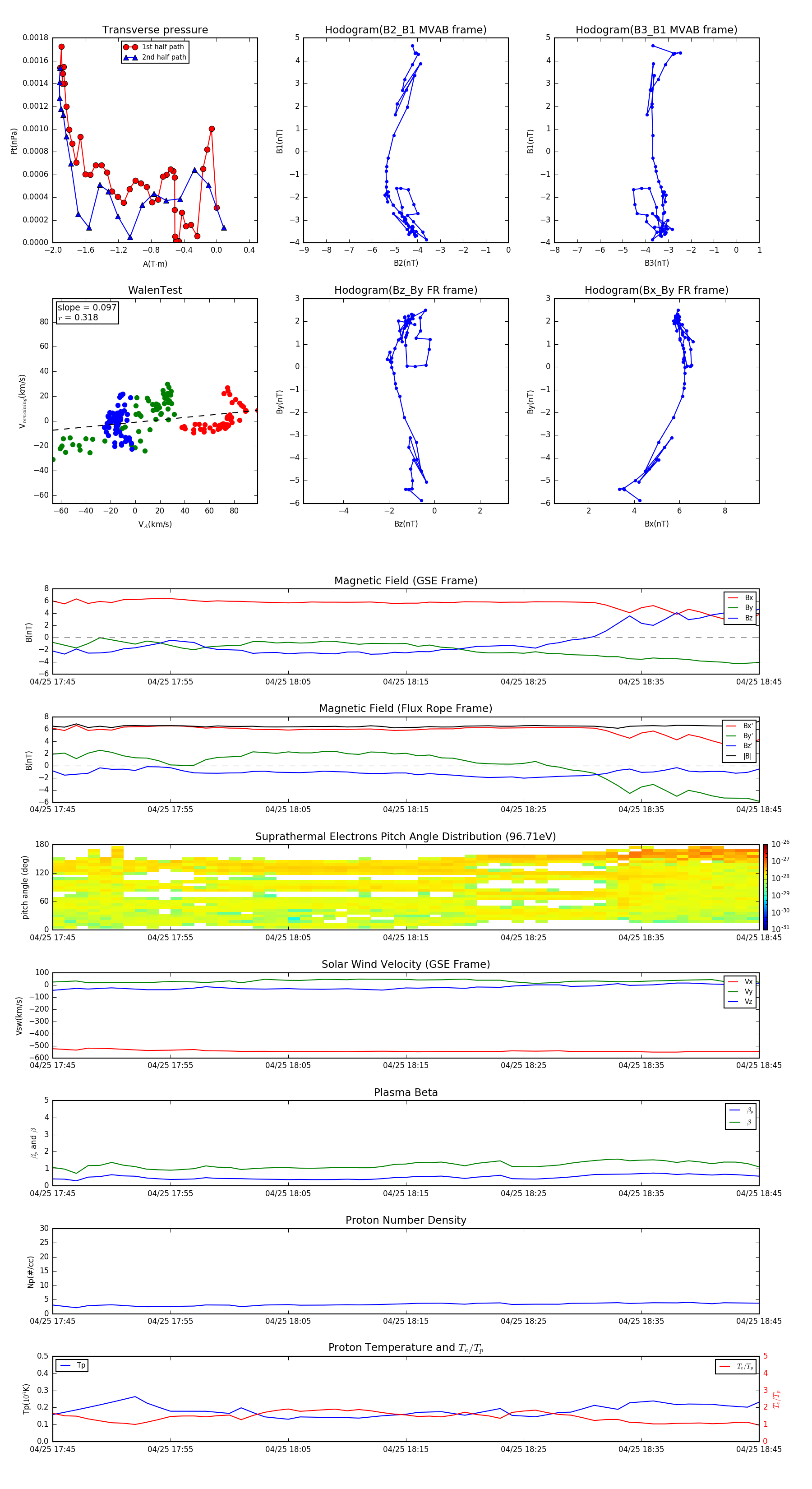This screenshot has width=812, height=1489.
Task: Click the 'r = 0.318' annotation
Action: coord(78,317)
